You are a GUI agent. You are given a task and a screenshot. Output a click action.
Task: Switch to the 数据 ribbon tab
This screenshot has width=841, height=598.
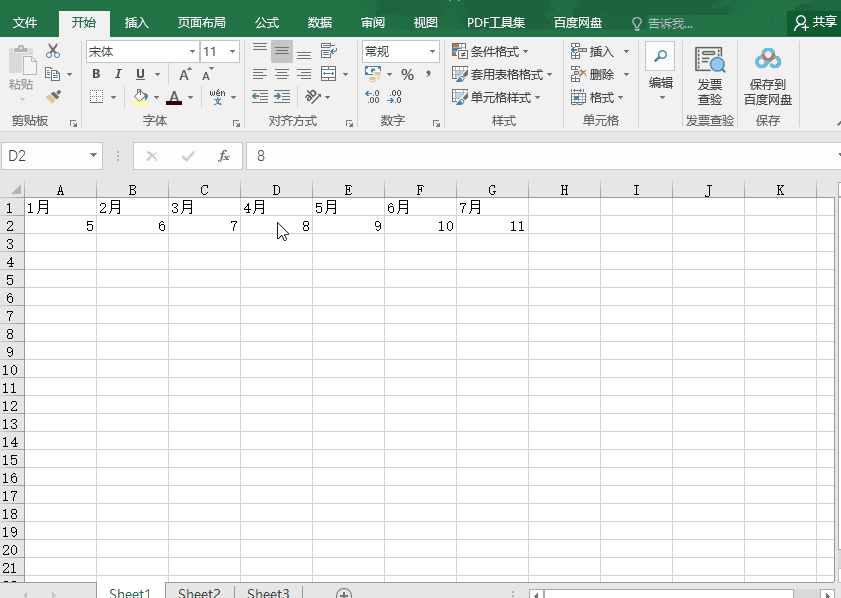(x=320, y=23)
